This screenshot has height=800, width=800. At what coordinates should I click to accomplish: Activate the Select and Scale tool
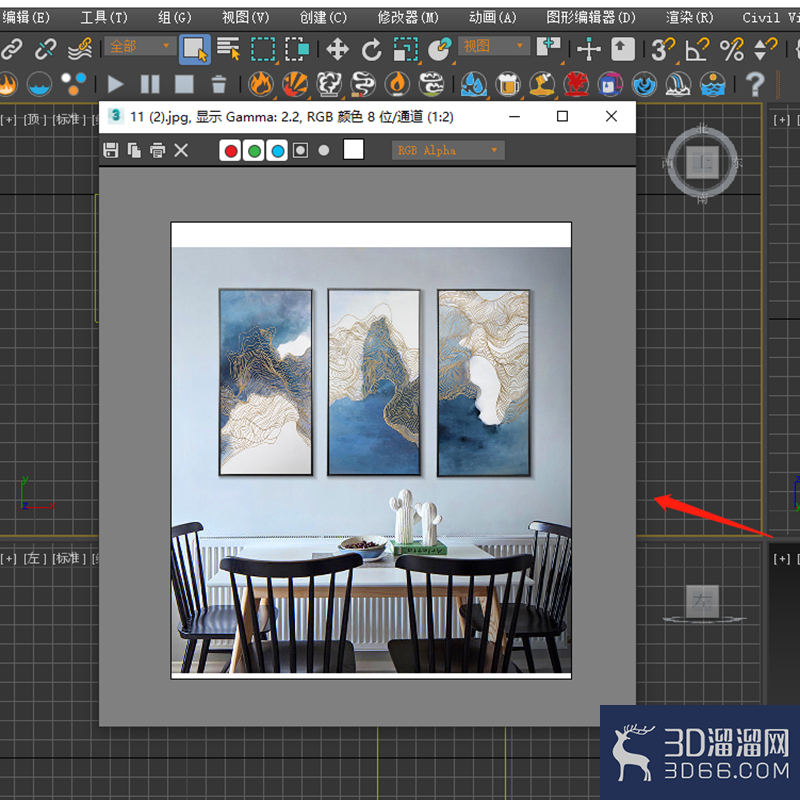click(x=406, y=49)
